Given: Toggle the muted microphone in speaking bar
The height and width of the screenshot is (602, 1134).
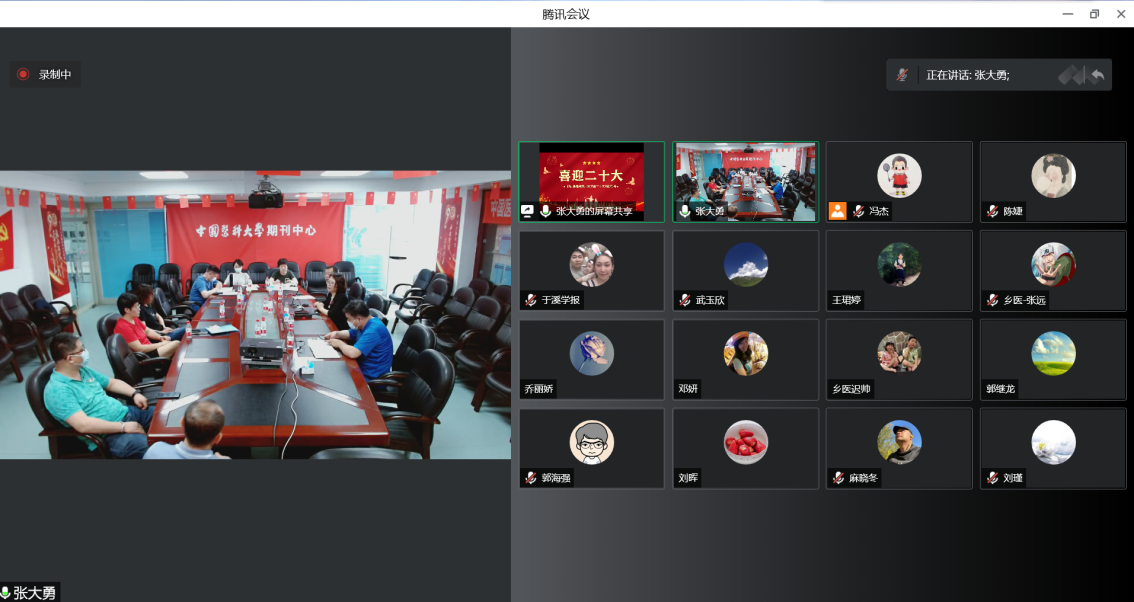Looking at the screenshot, I should (902, 75).
